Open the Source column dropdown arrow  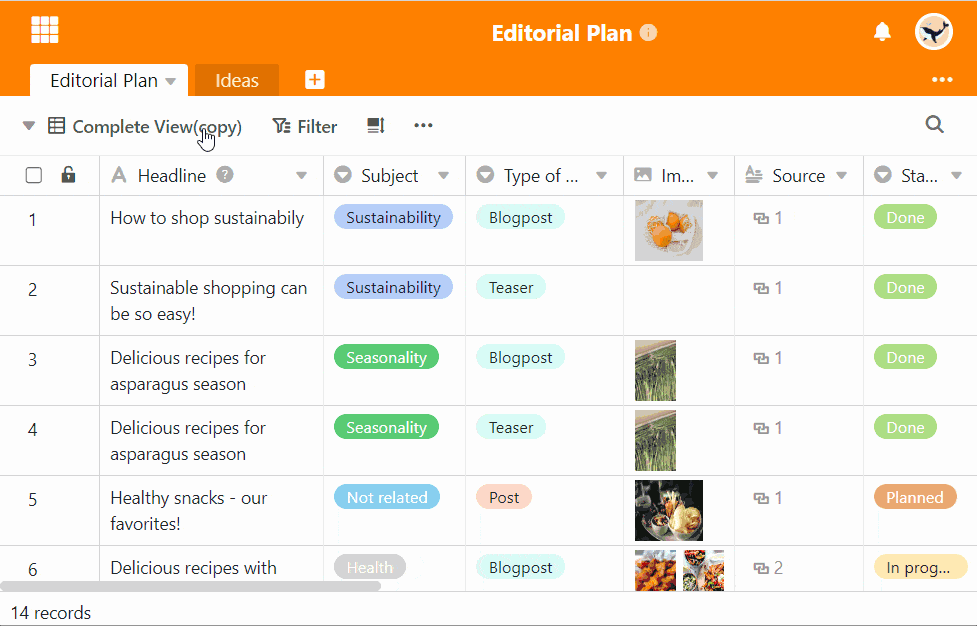click(841, 176)
